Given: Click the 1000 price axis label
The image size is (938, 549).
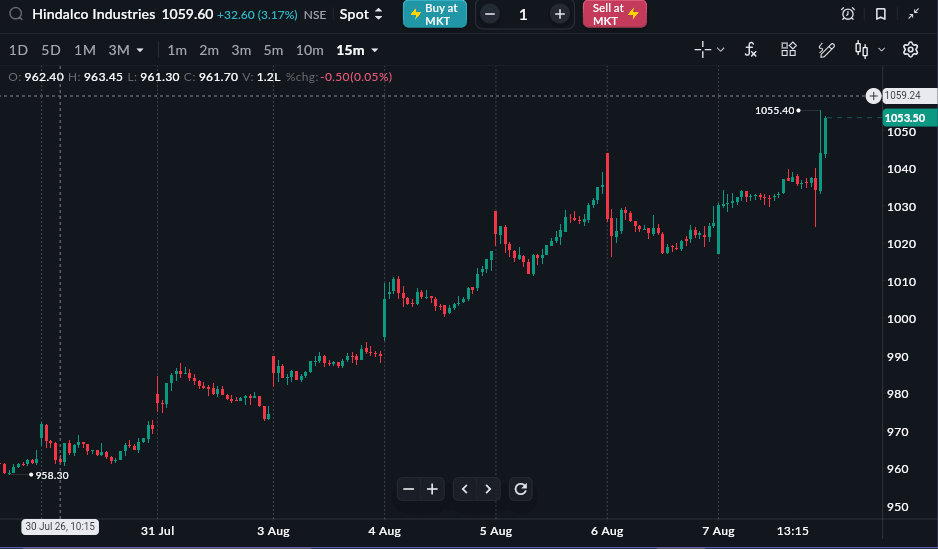Looking at the screenshot, I should (x=901, y=319).
